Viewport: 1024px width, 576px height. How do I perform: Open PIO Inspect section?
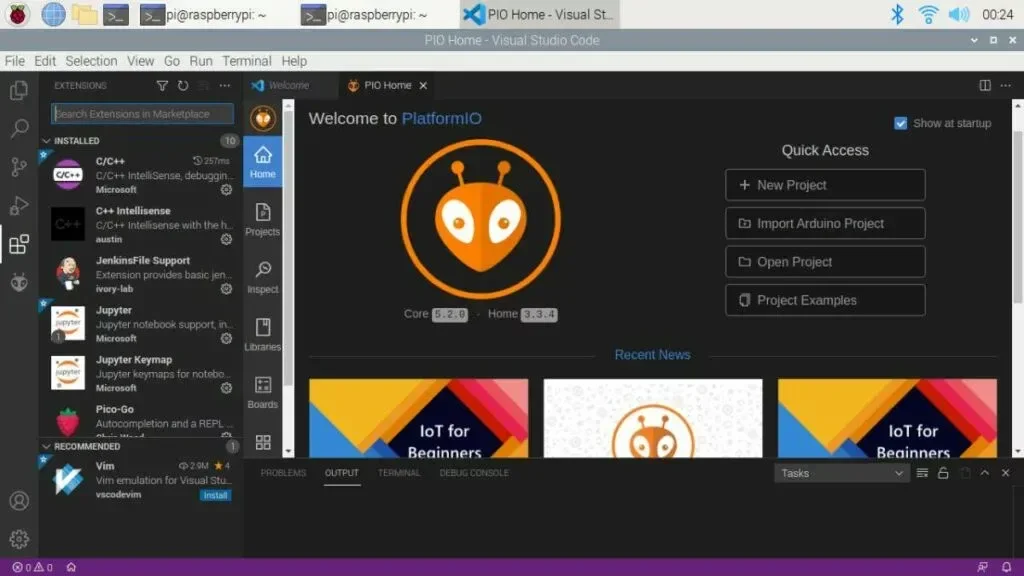coord(263,277)
